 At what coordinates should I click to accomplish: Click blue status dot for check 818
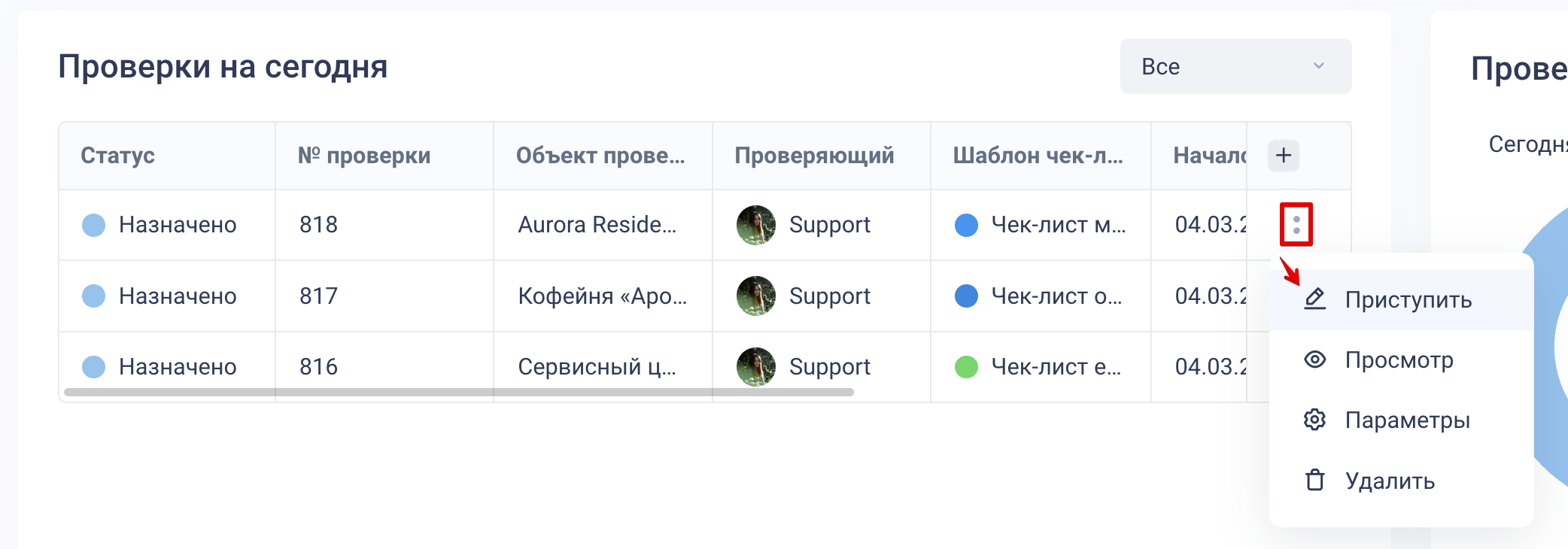tap(93, 225)
